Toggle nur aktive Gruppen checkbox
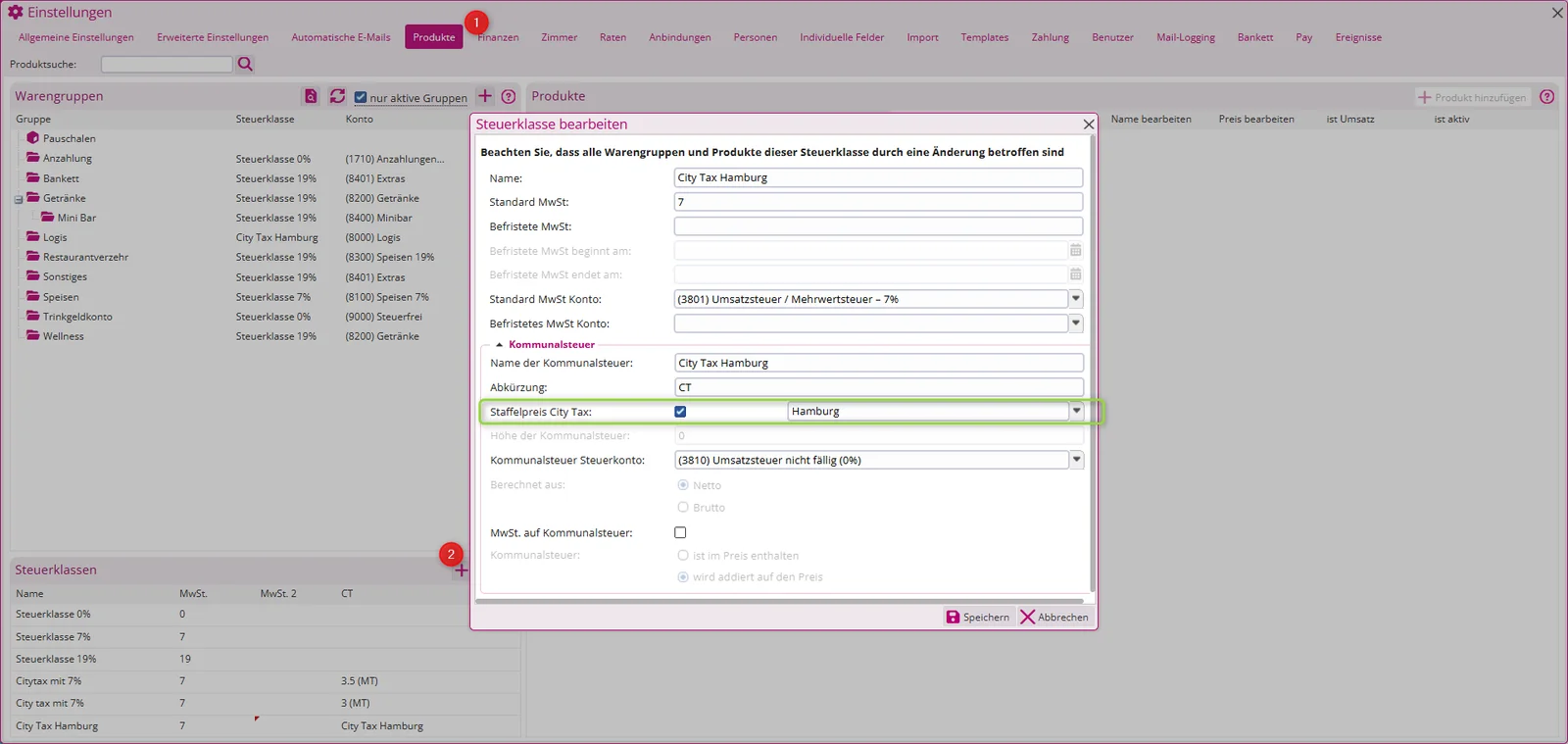Image resolution: width=1568 pixels, height=744 pixels. click(x=361, y=97)
